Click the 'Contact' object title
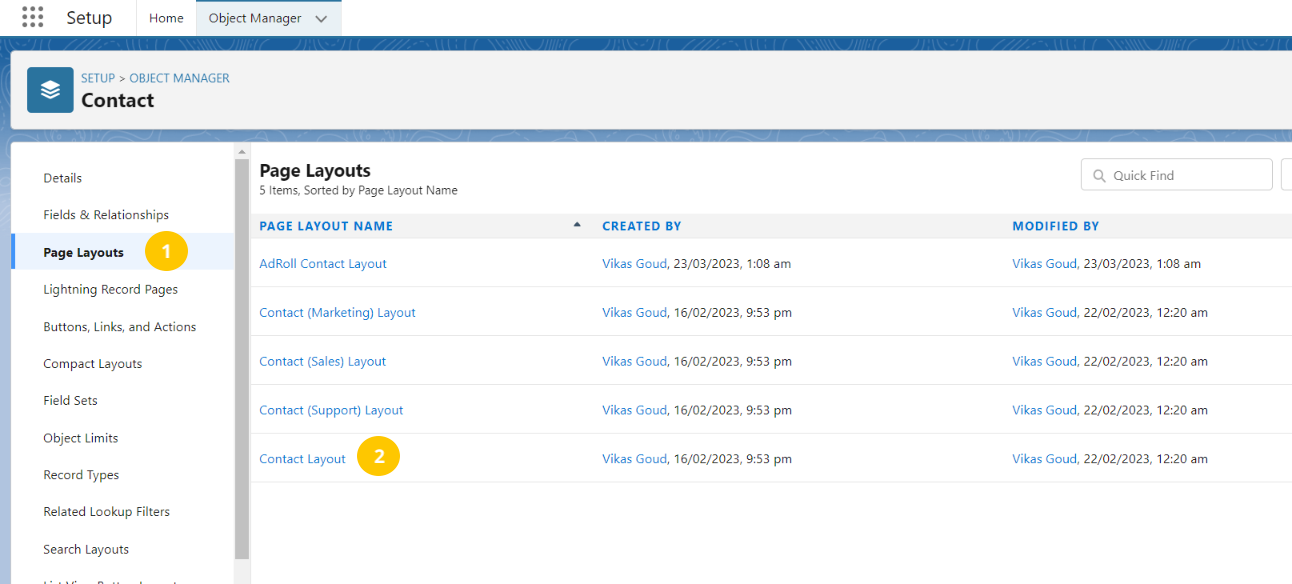Viewport: 1292px width, 584px height. tap(118, 100)
